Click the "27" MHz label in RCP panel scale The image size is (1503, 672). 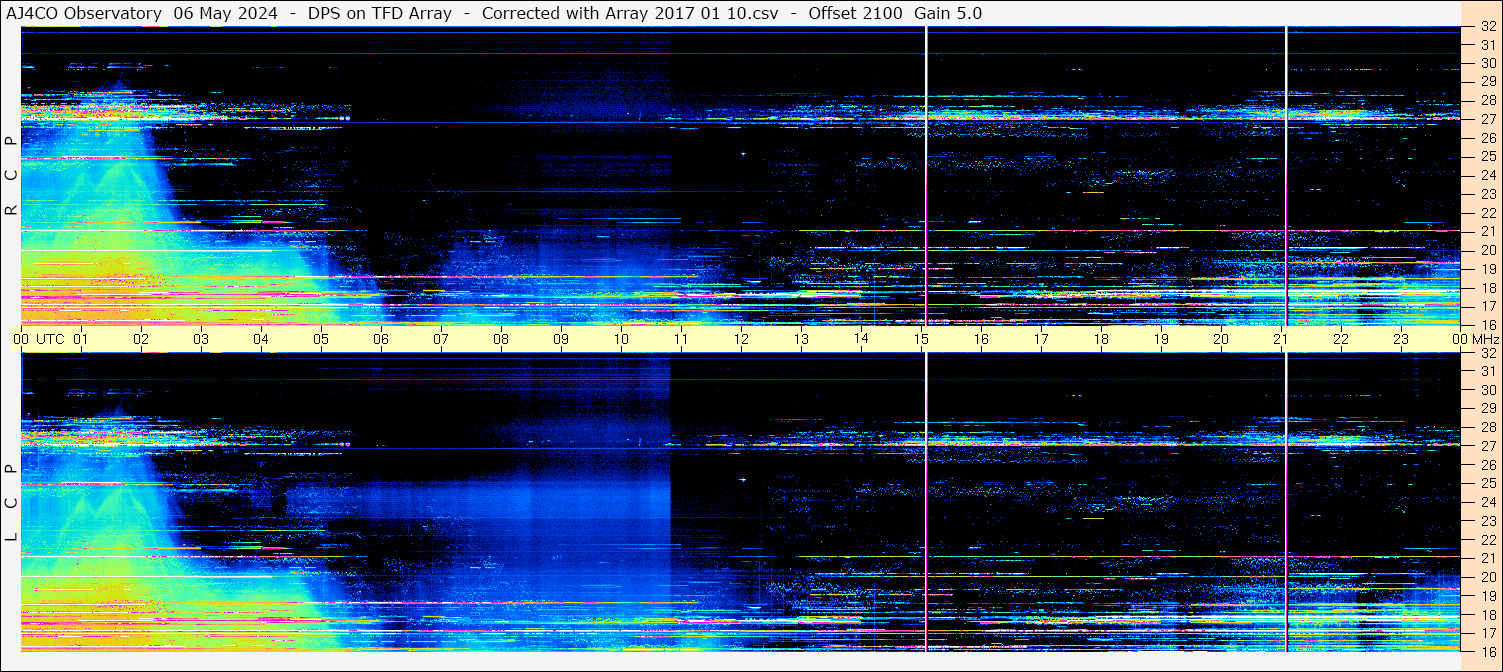click(1487, 119)
